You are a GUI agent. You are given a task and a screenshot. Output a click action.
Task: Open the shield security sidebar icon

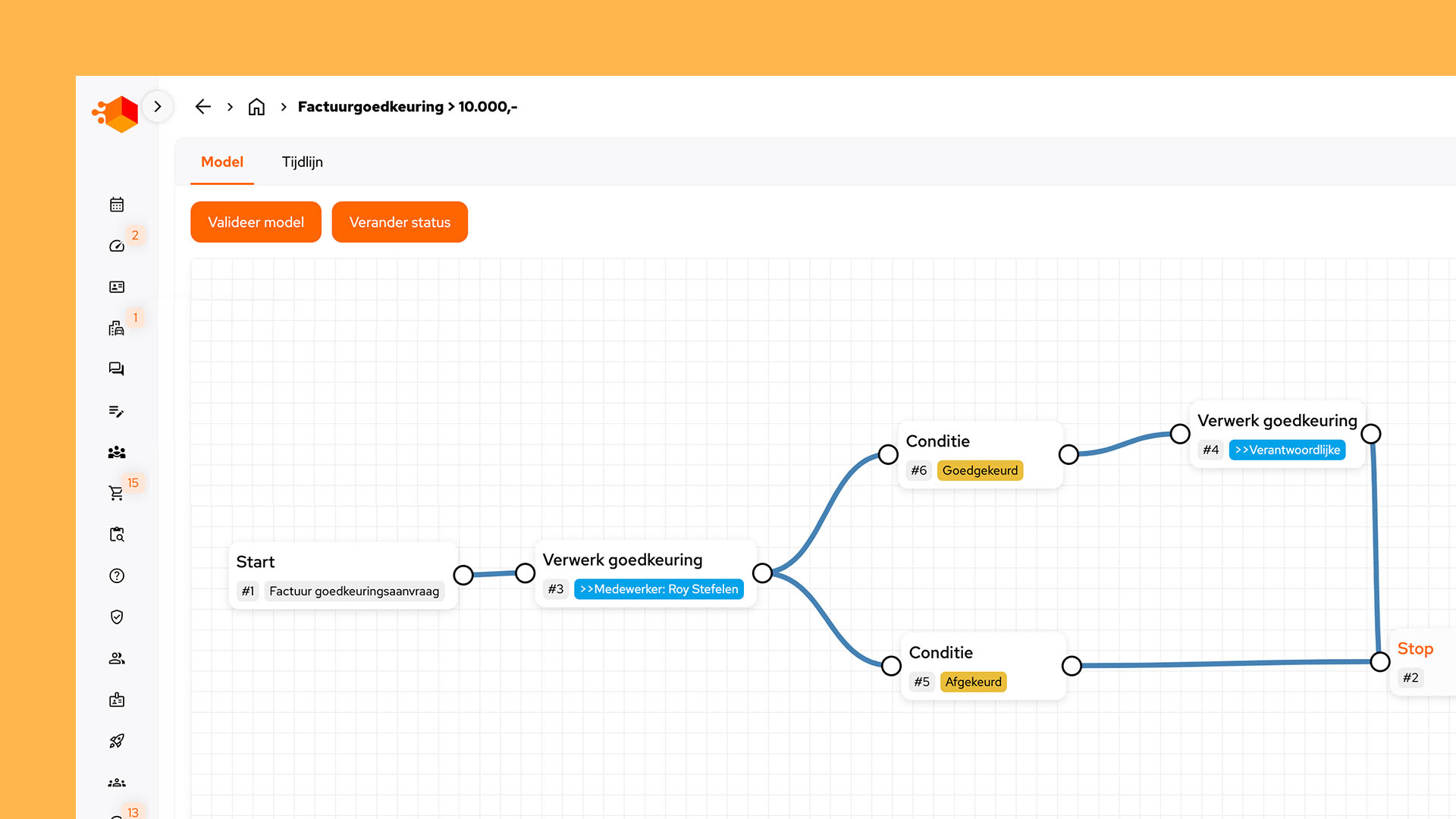click(x=117, y=617)
